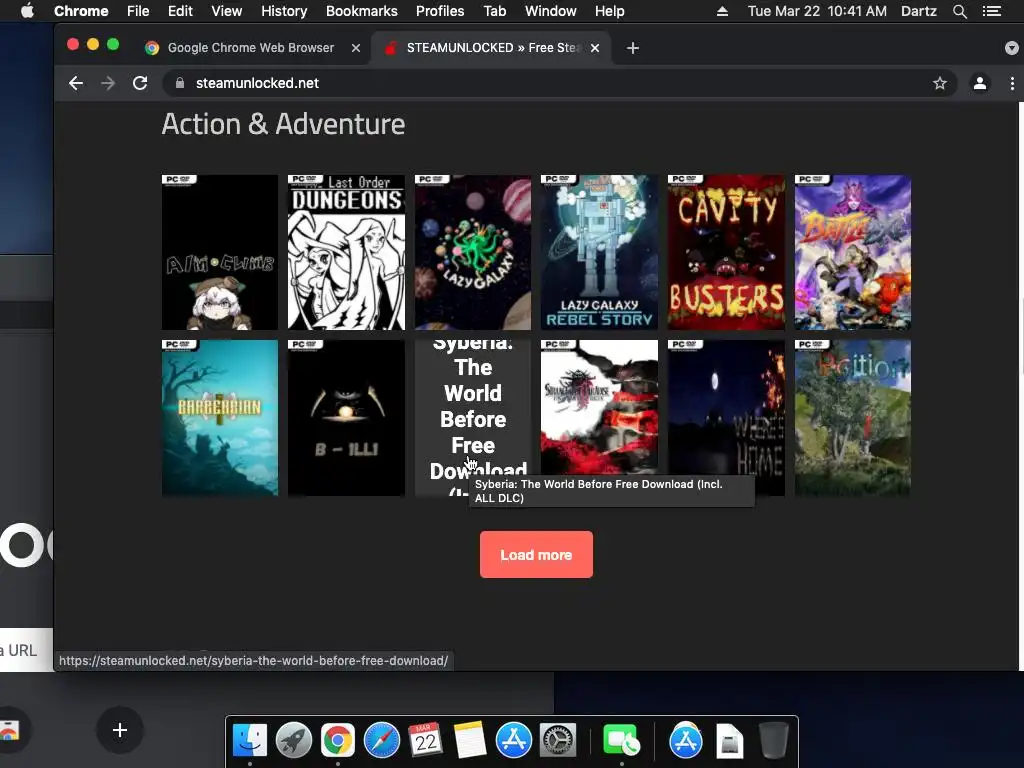Click the forward navigation arrow
The image size is (1024, 768).
tap(108, 83)
